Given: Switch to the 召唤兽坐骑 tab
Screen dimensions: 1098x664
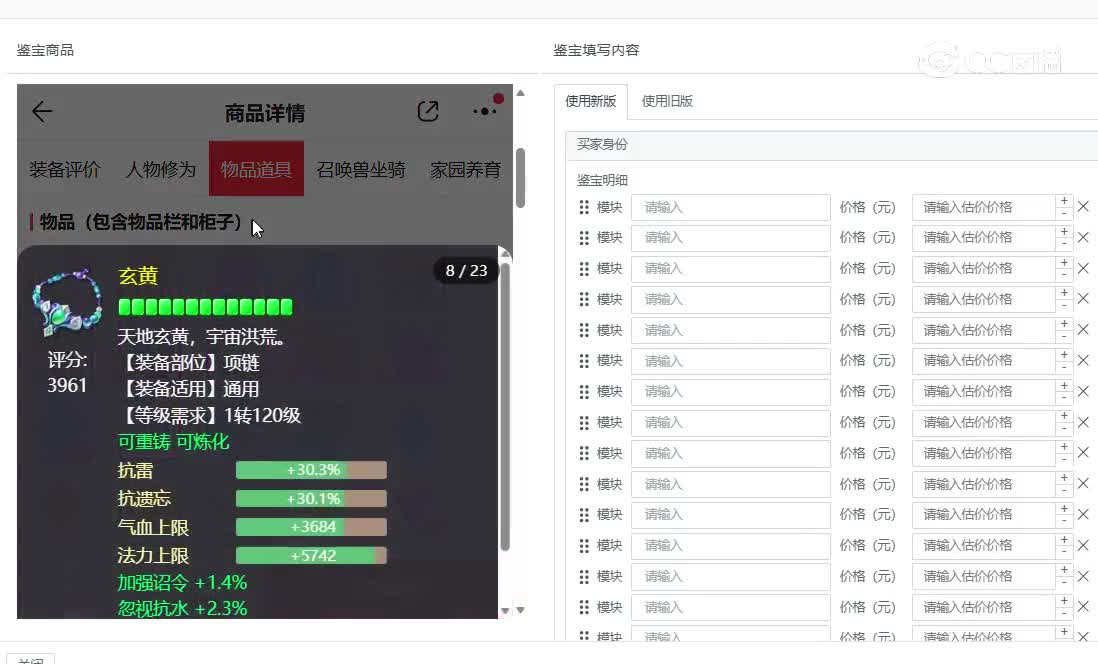Looking at the screenshot, I should (x=361, y=170).
